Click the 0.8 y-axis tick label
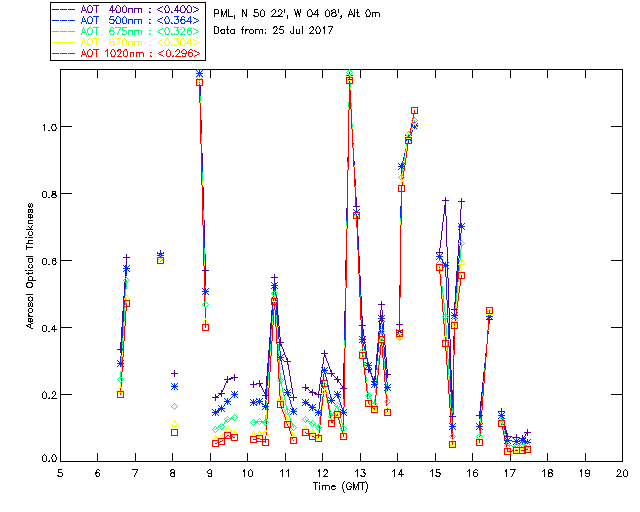 point(49,194)
